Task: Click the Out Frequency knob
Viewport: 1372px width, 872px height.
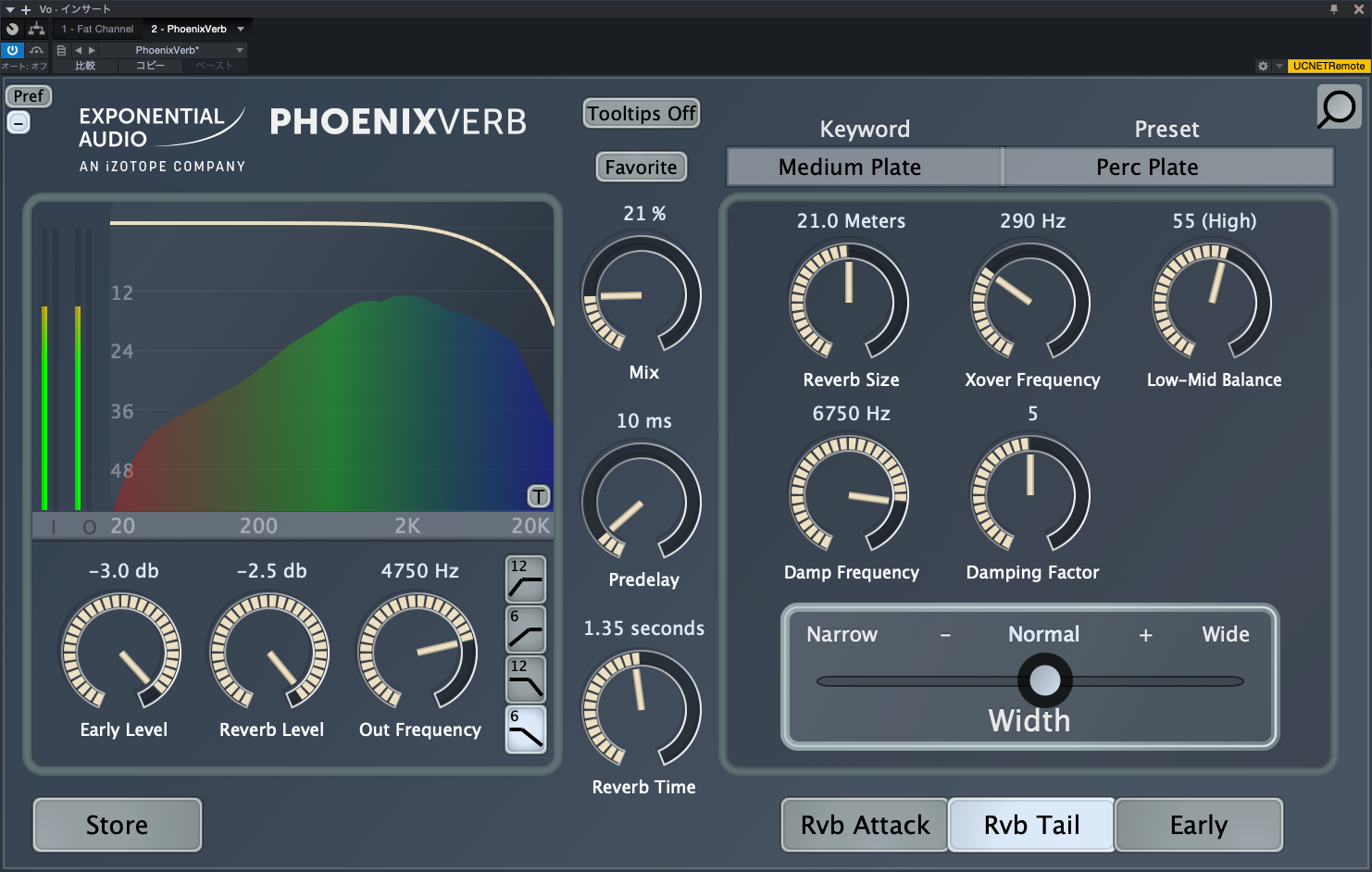Action: coord(418,653)
